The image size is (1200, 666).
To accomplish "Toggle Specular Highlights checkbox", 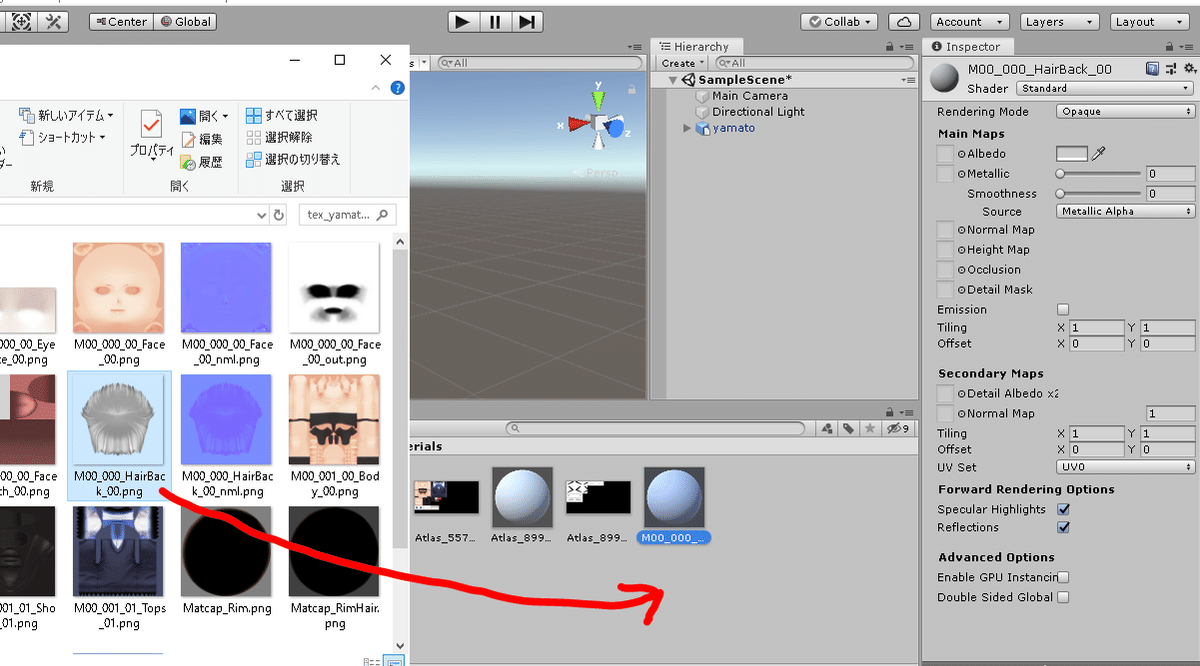I will click(1063, 509).
